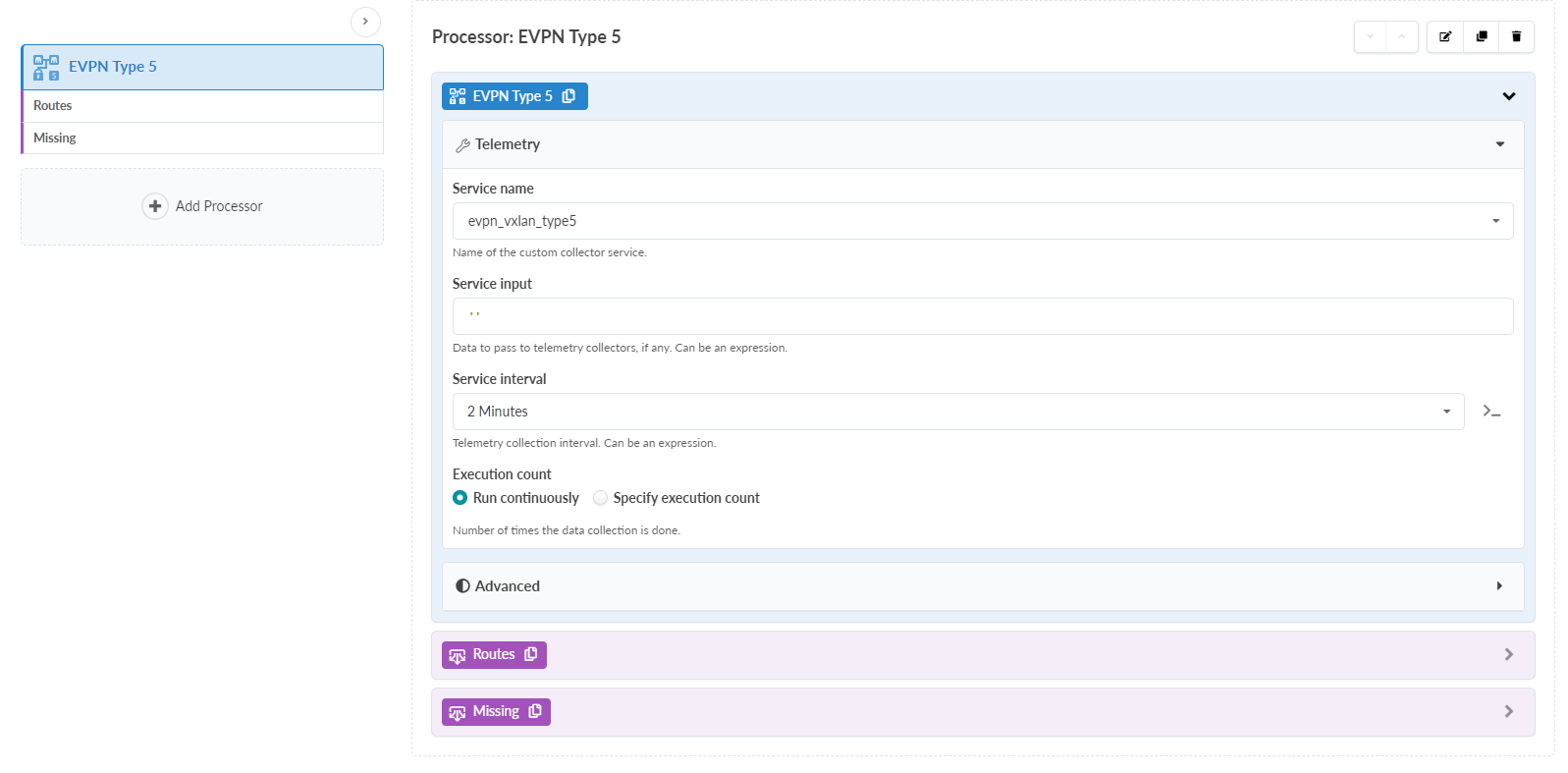
Task: Click the Routes stage icon
Action: point(457,655)
